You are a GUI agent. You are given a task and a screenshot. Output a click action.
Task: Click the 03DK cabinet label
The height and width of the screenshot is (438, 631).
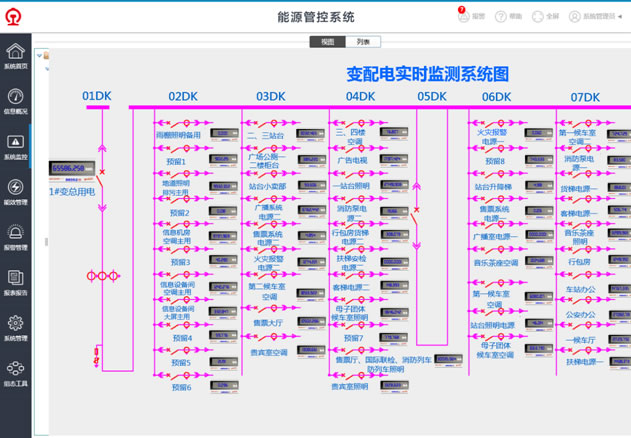pyautogui.click(x=271, y=97)
